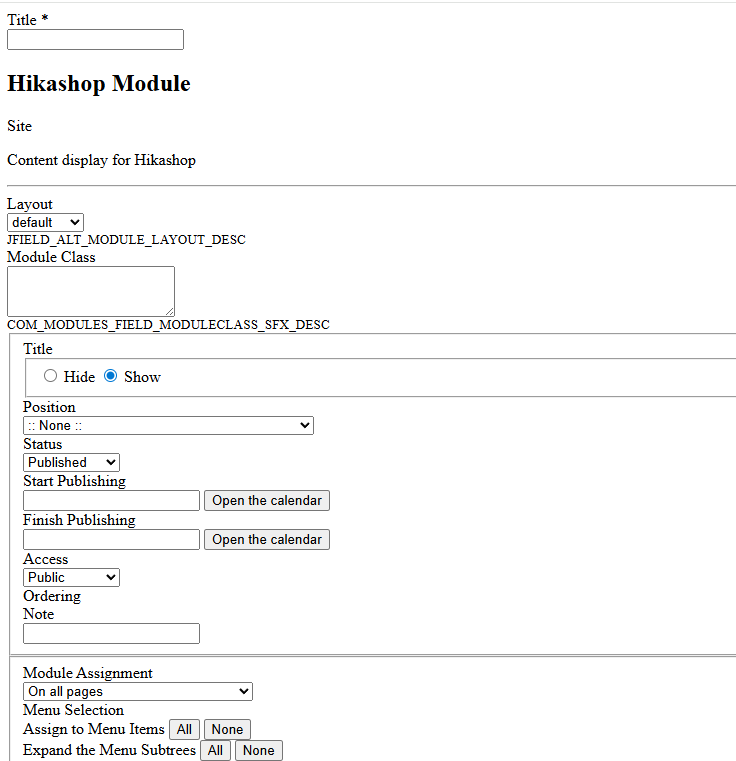Open the Layout dropdown showing default
This screenshot has width=736, height=761.
(x=45, y=222)
